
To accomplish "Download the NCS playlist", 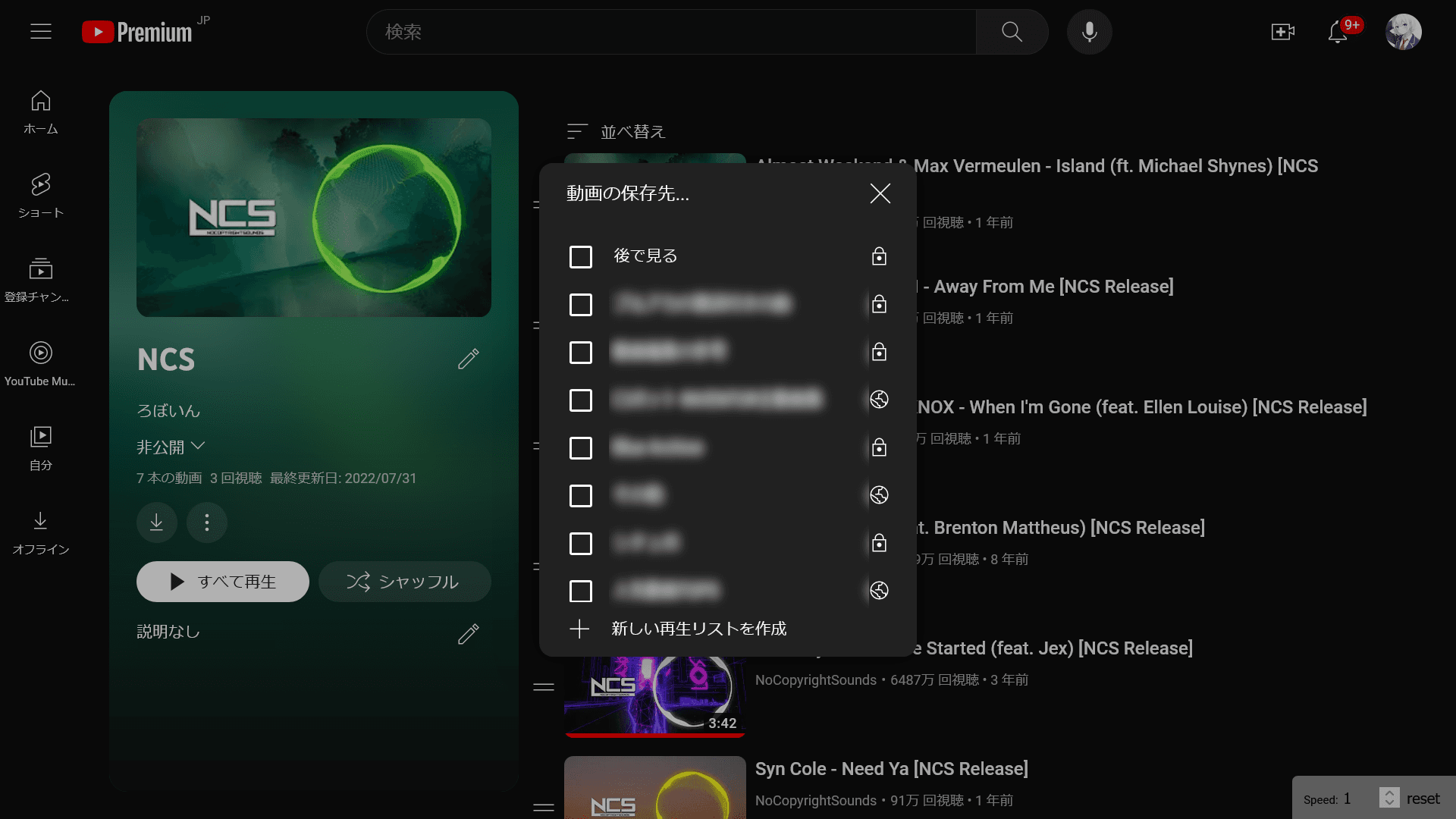I will (x=157, y=522).
